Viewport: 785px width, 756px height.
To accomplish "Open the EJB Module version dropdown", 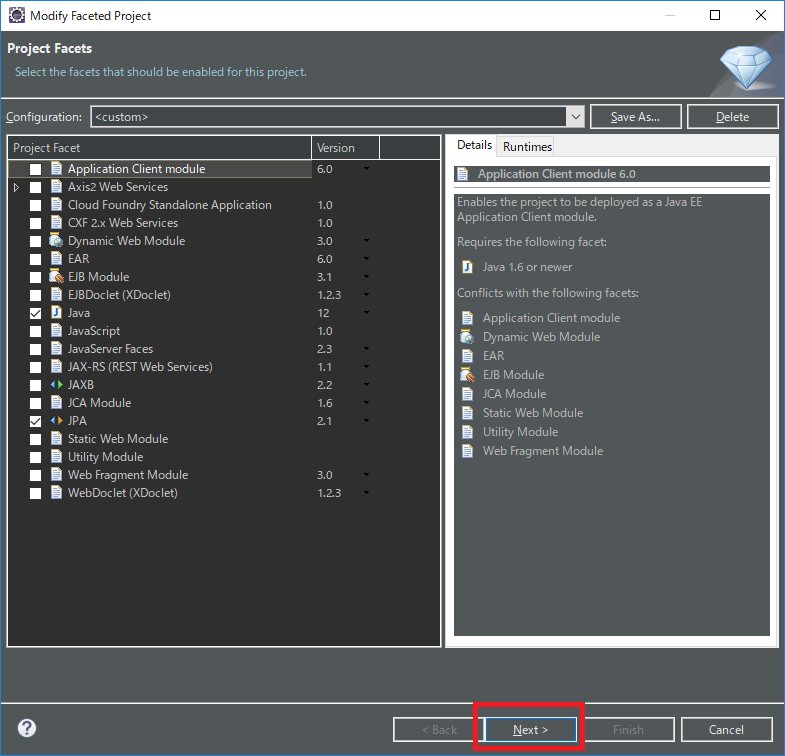I will (366, 277).
